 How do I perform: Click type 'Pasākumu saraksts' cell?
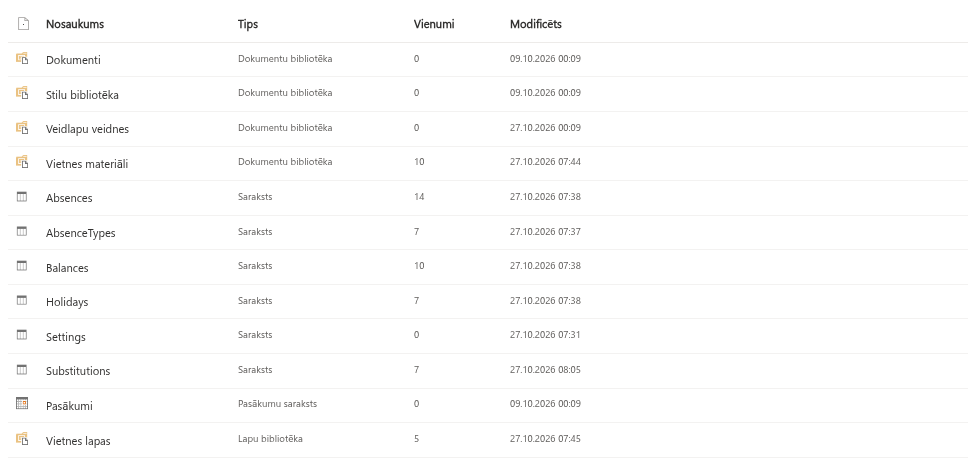click(278, 404)
